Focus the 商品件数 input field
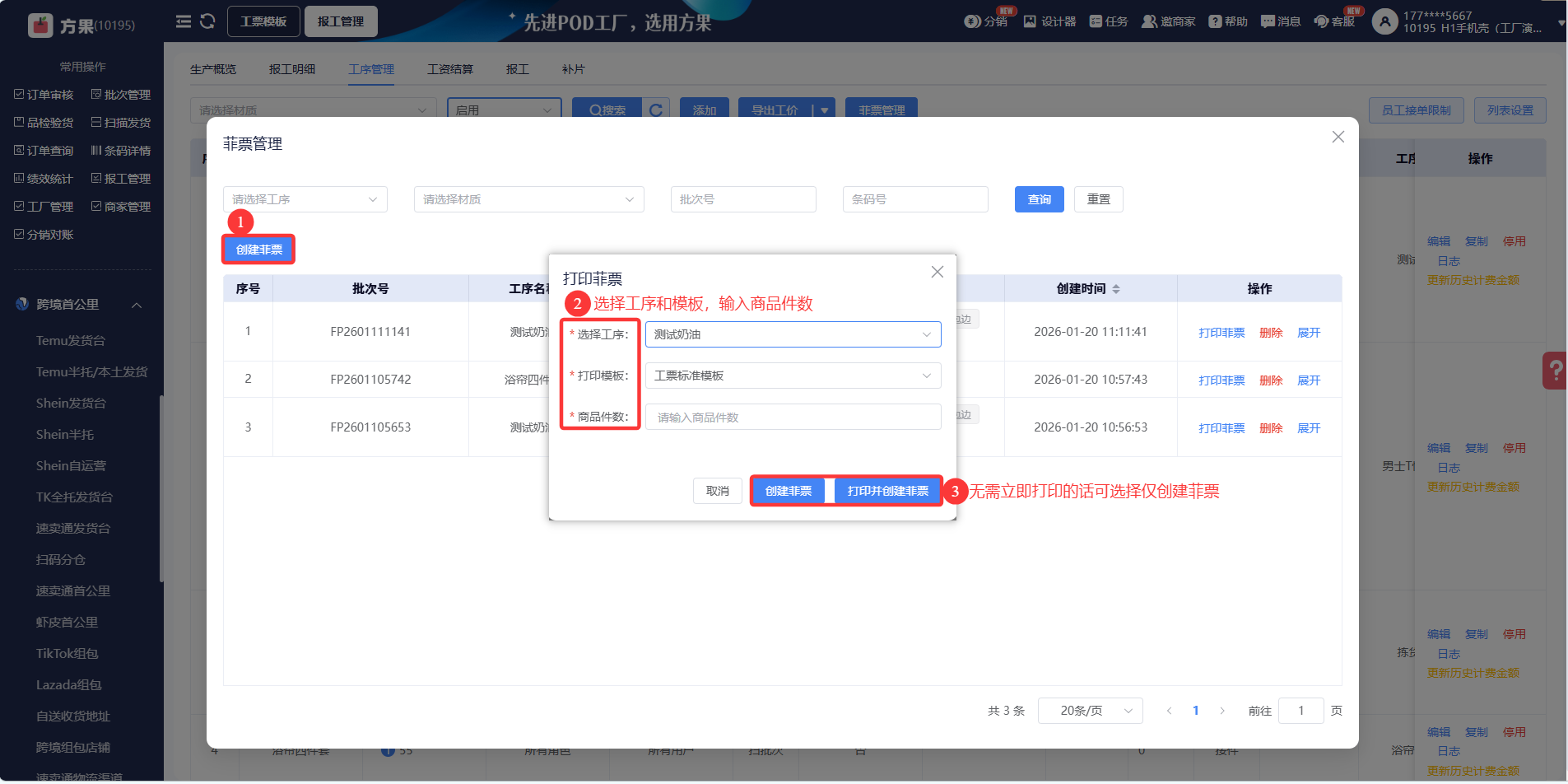The image size is (1568, 784). click(793, 418)
